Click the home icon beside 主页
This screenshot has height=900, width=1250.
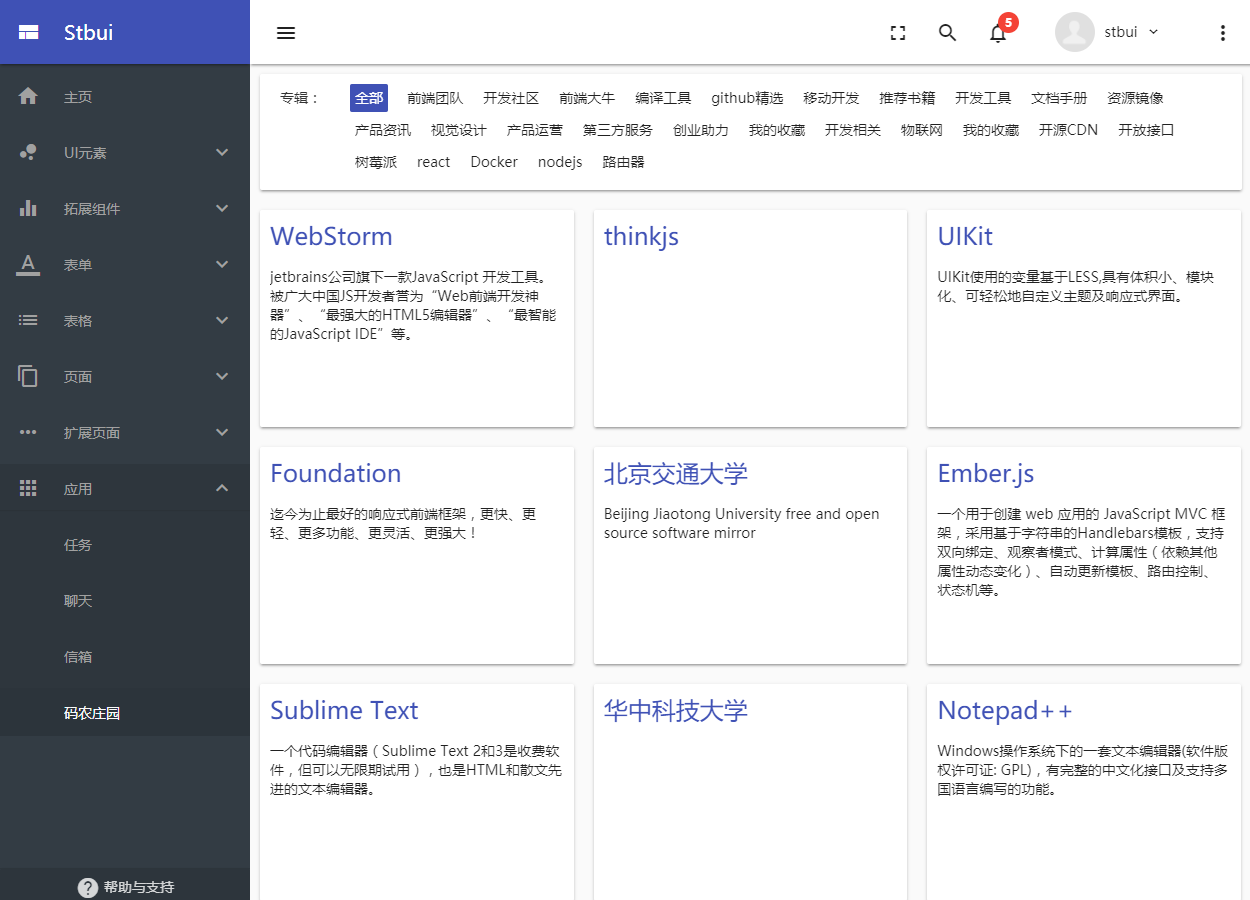coord(28,96)
